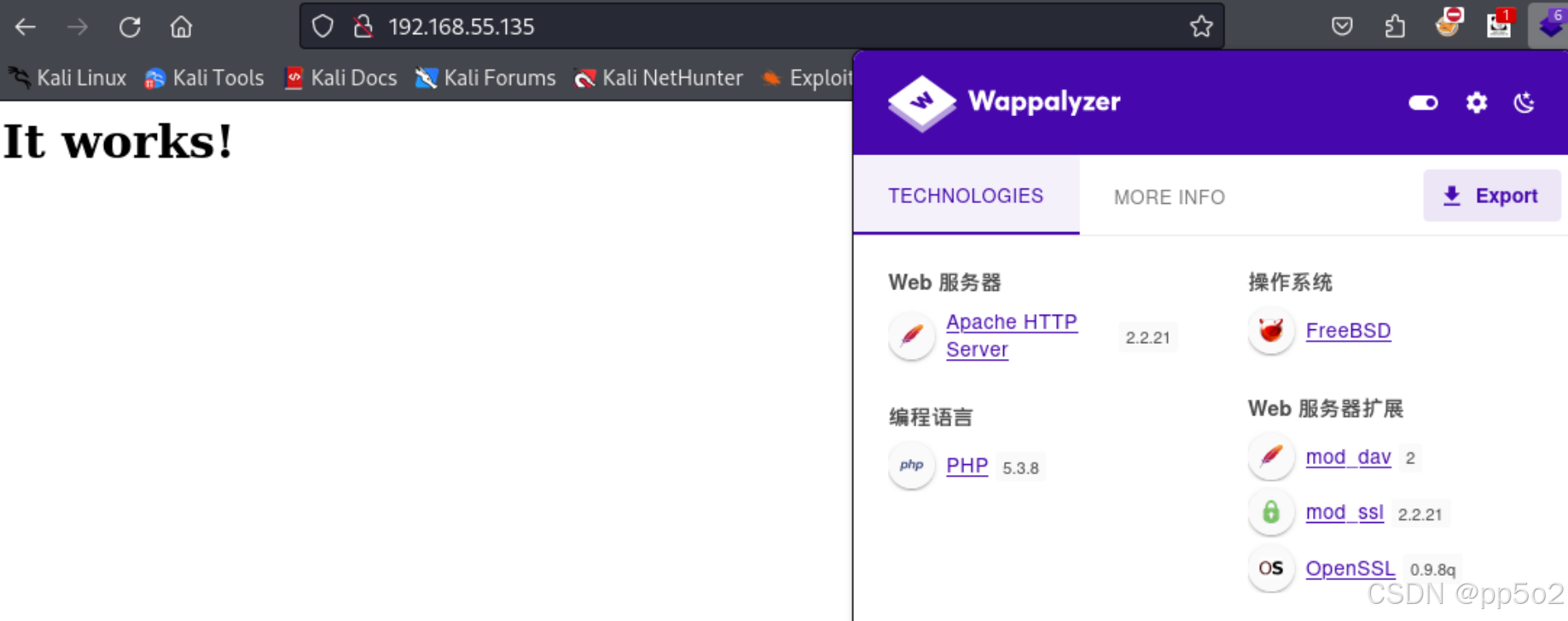Reload the current page
Viewport: 1568px width, 621px height.
[x=130, y=27]
